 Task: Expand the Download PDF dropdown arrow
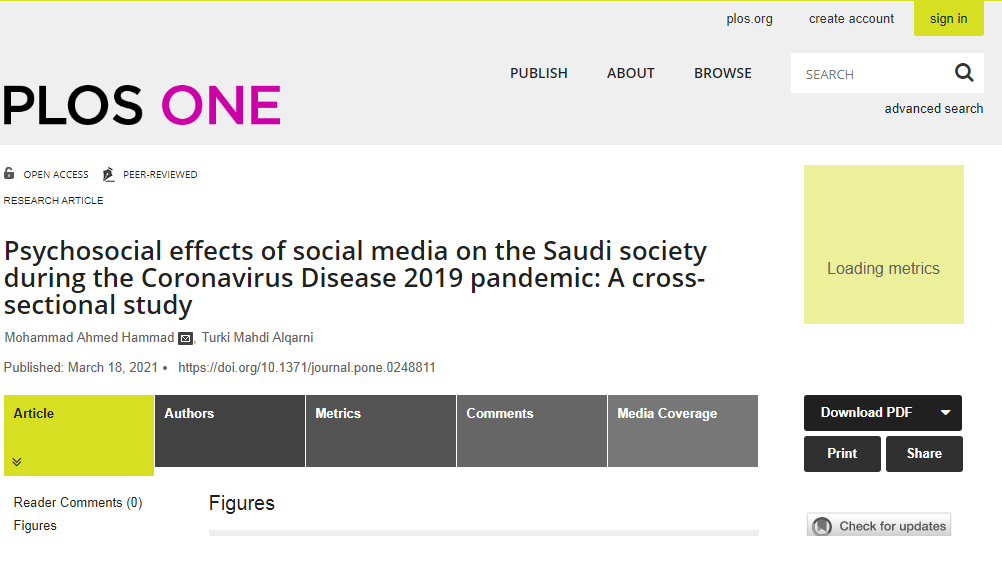pyautogui.click(x=945, y=413)
